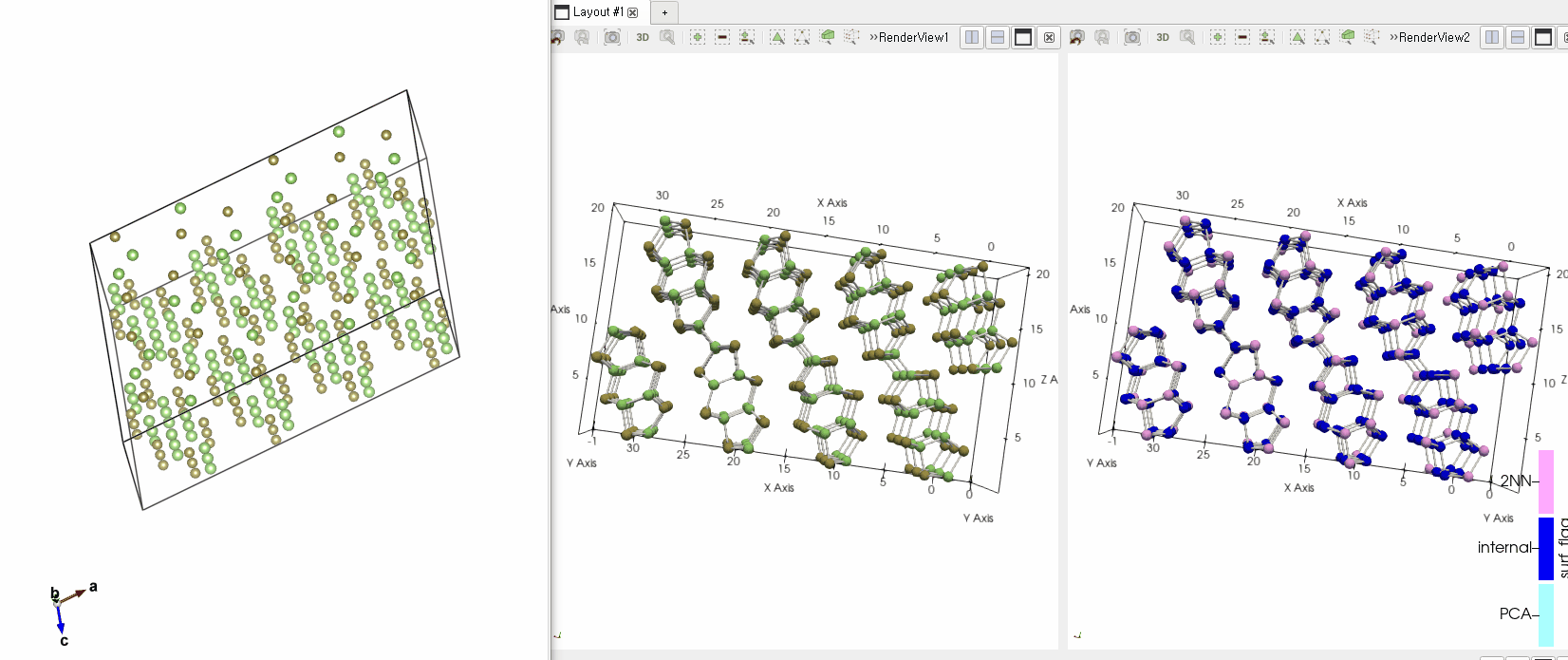
Task: Click the 'PCA' legend label
Action: 1515,613
